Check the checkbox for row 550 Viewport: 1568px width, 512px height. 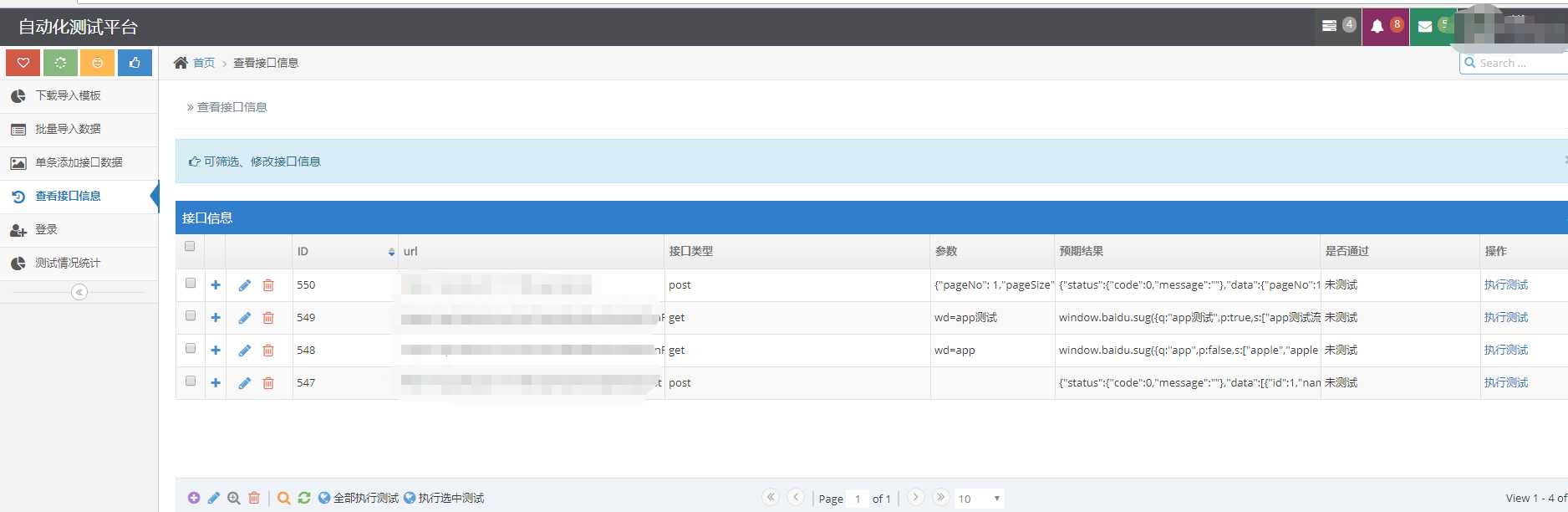click(x=191, y=283)
